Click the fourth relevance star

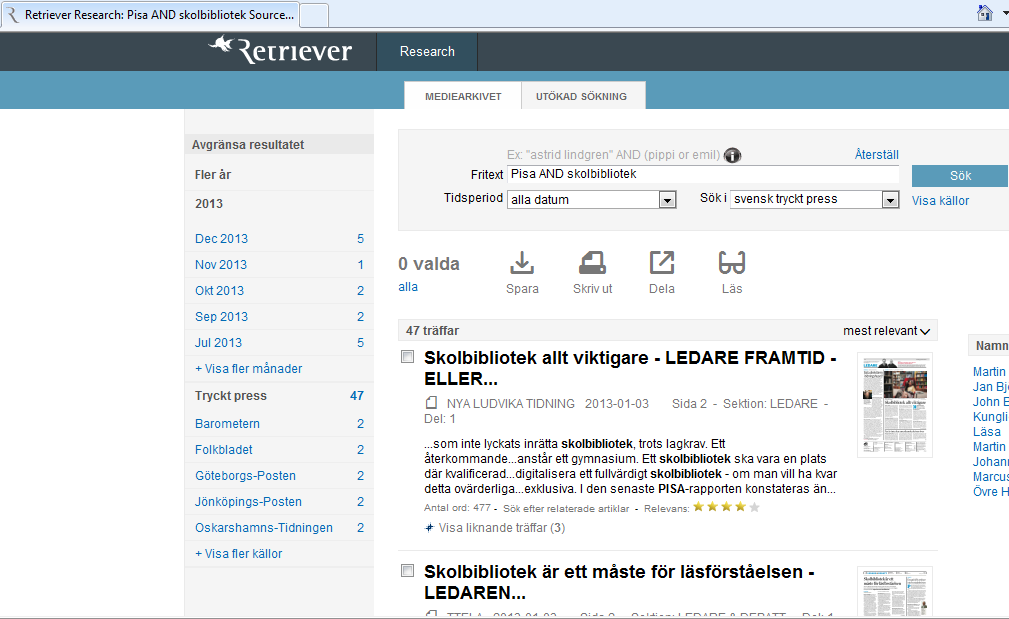[741, 507]
